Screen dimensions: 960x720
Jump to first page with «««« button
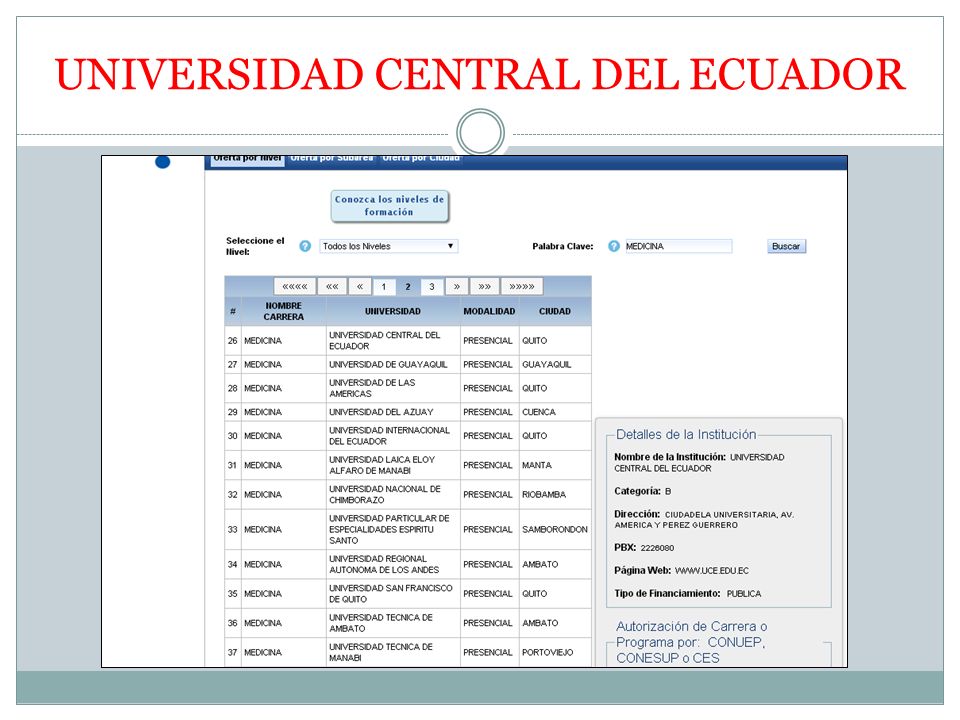[x=295, y=286]
